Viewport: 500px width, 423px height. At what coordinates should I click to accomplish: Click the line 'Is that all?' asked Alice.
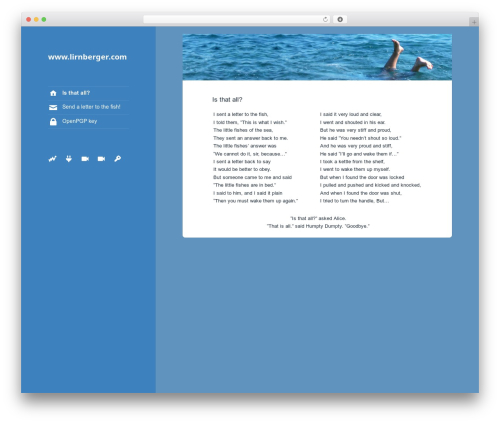click(318, 218)
